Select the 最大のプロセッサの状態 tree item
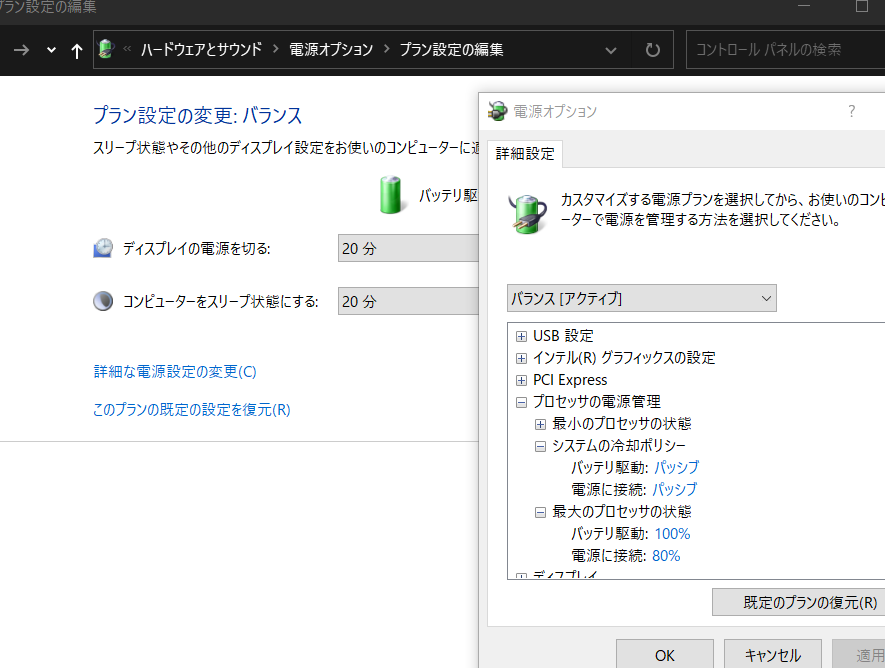885x668 pixels. pos(621,512)
